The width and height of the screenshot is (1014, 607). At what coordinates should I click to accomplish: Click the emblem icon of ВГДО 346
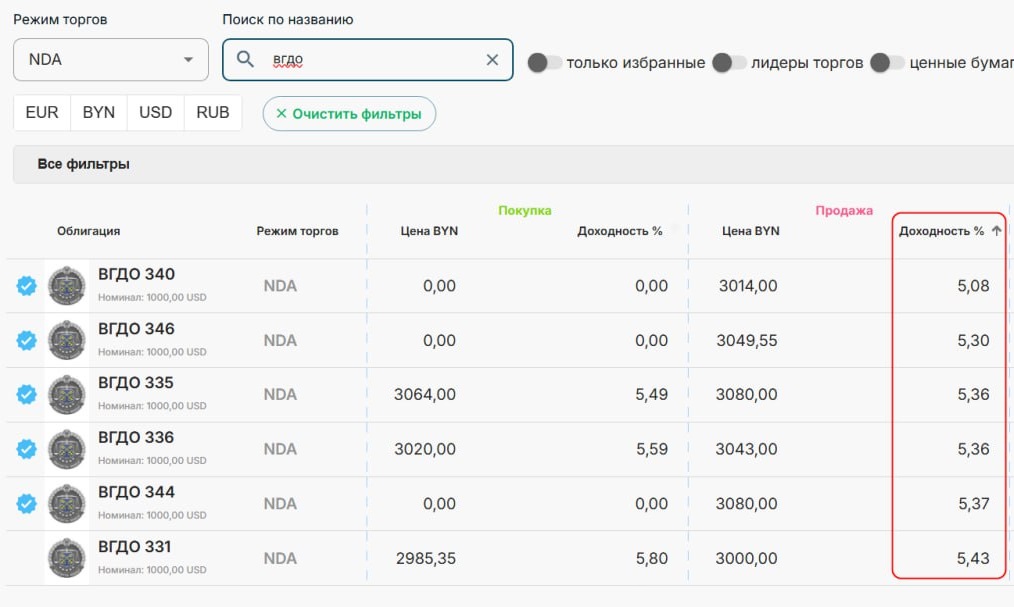tap(67, 340)
